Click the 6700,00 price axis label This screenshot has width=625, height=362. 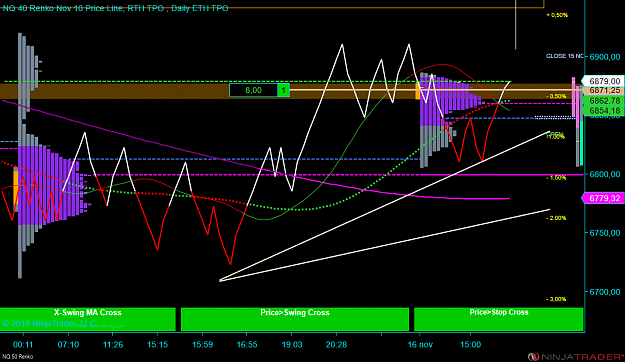tap(605, 292)
